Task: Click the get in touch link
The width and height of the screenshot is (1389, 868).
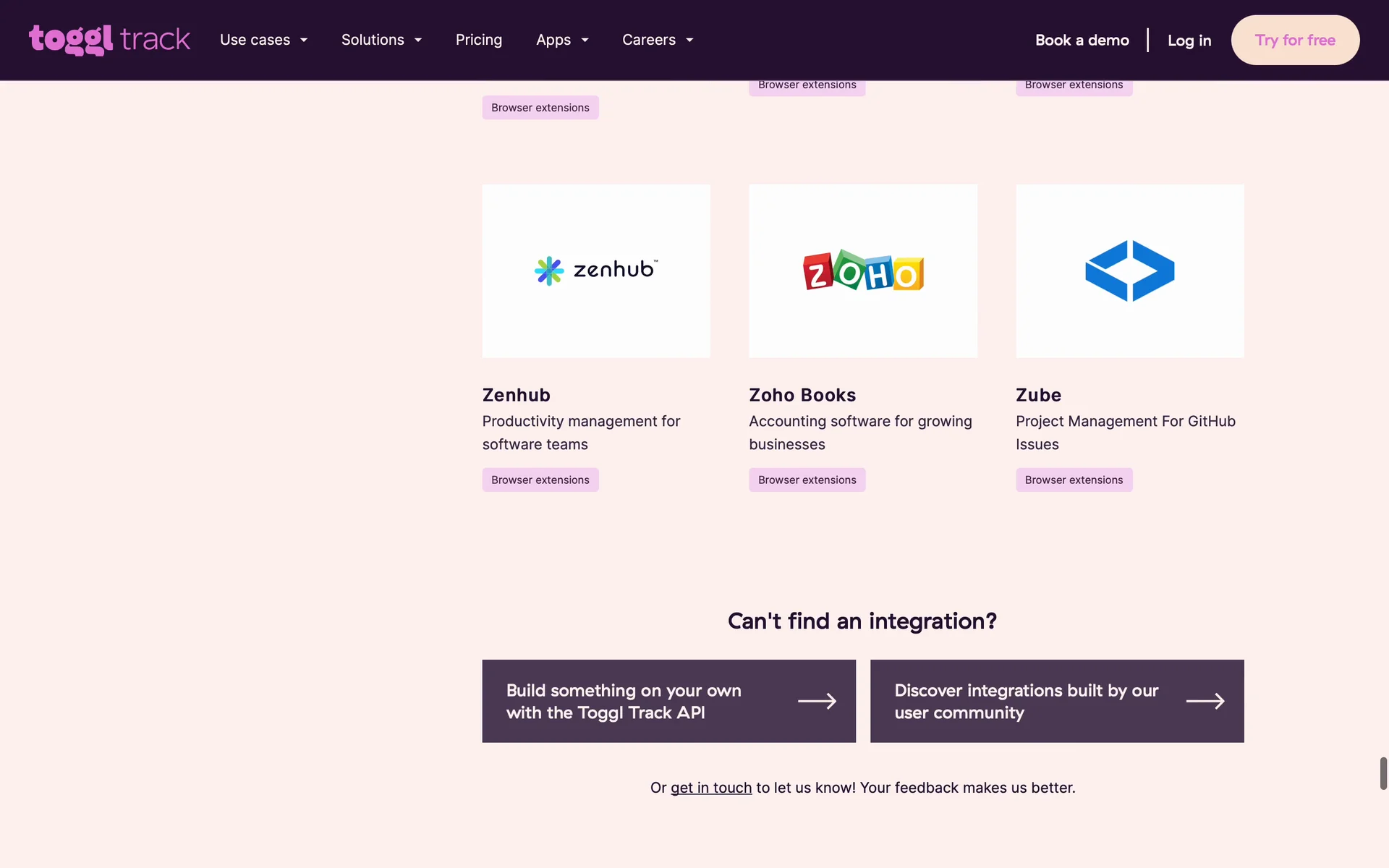Action: pos(710,788)
